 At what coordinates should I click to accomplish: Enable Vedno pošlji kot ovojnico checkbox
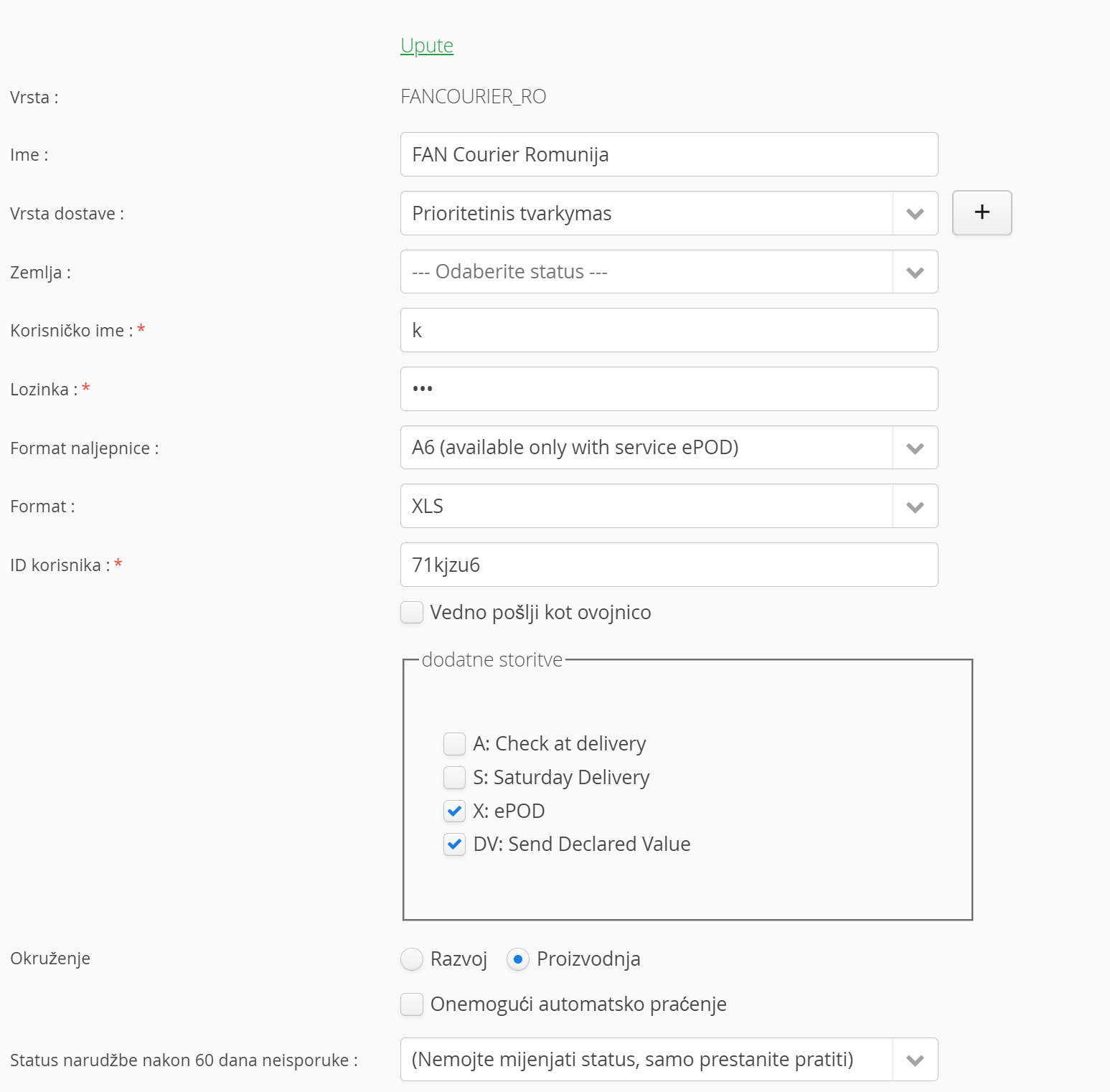coord(412,613)
